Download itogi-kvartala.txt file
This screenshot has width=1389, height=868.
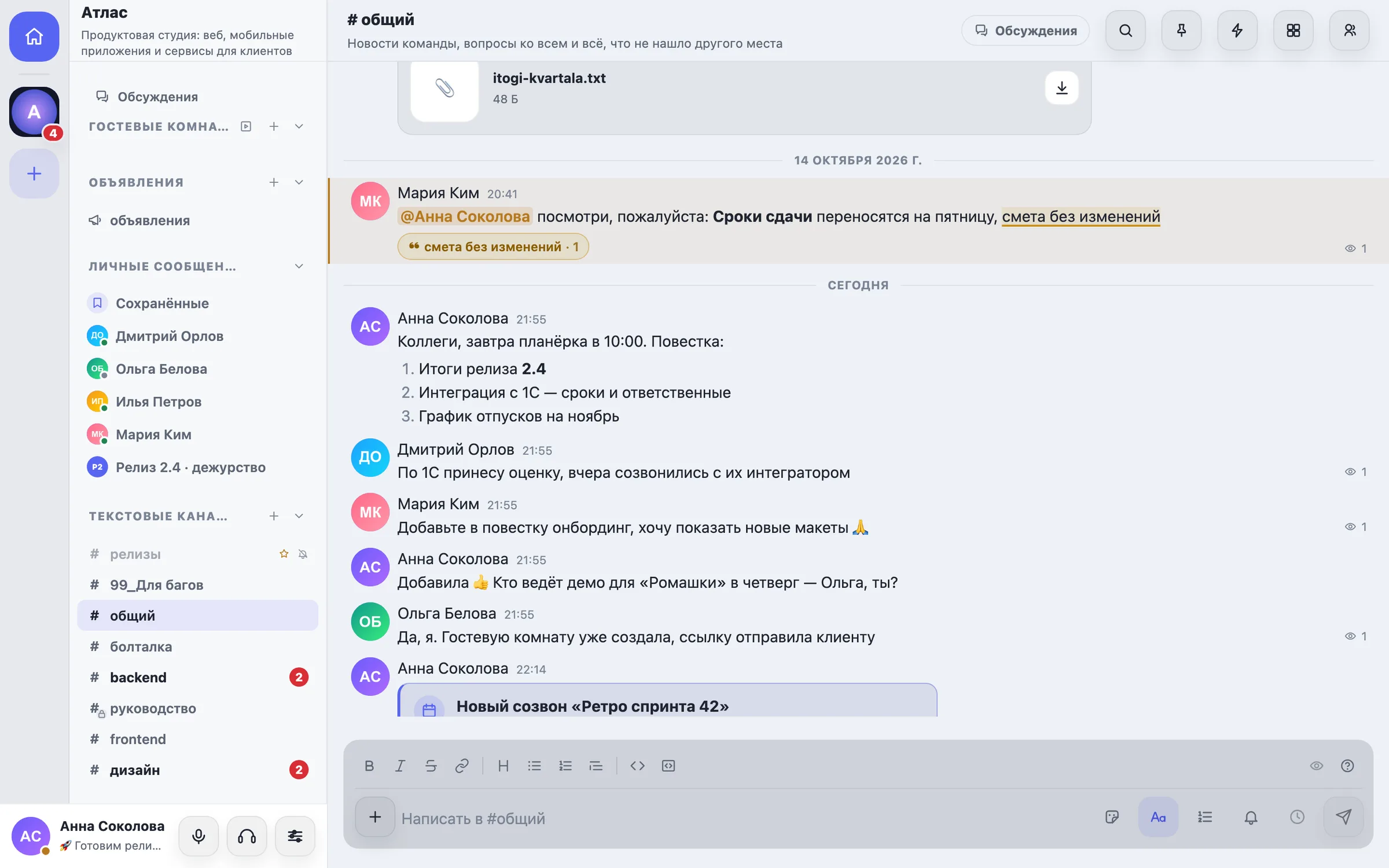coord(1061,88)
